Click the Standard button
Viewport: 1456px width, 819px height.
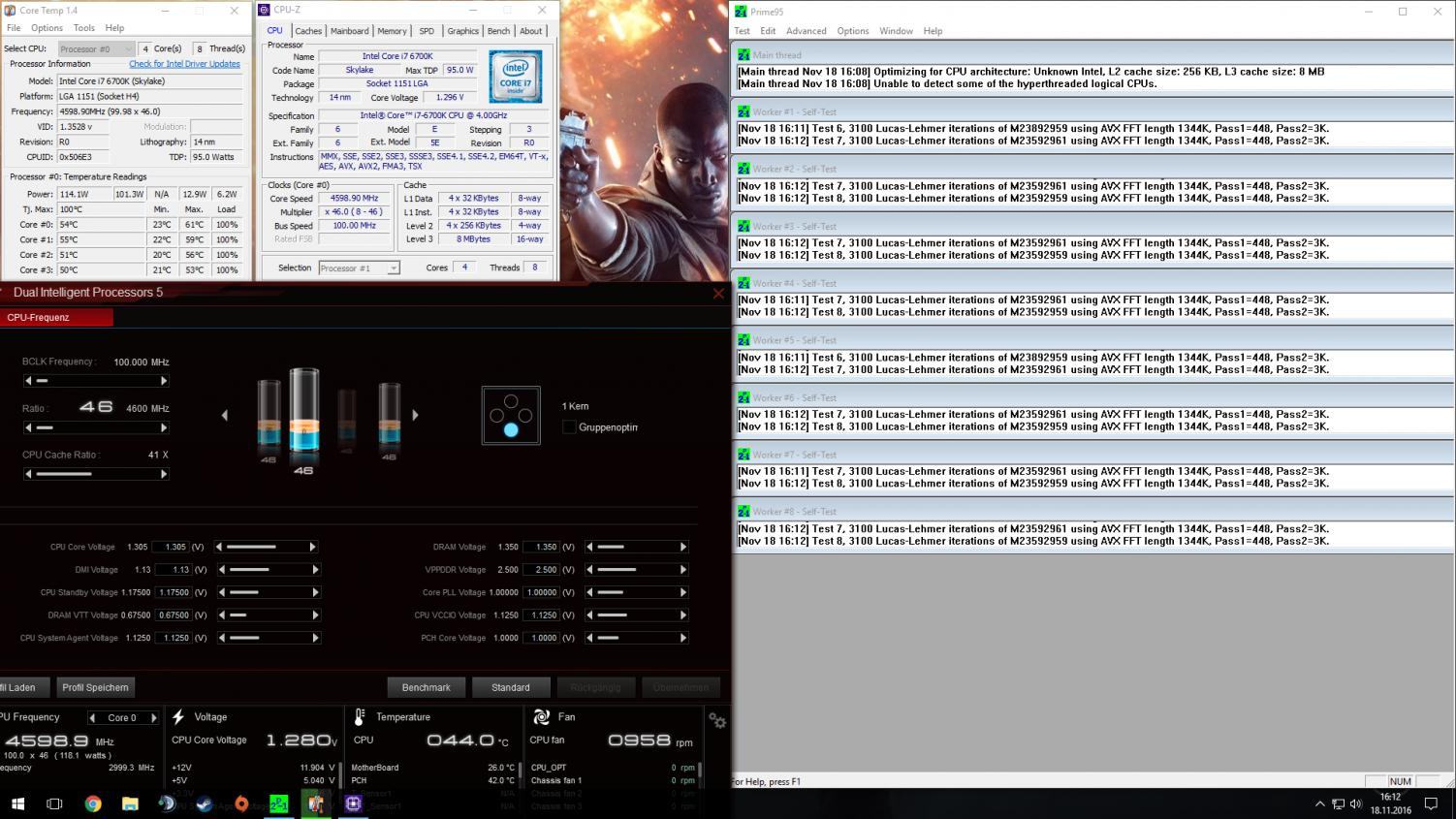511,687
